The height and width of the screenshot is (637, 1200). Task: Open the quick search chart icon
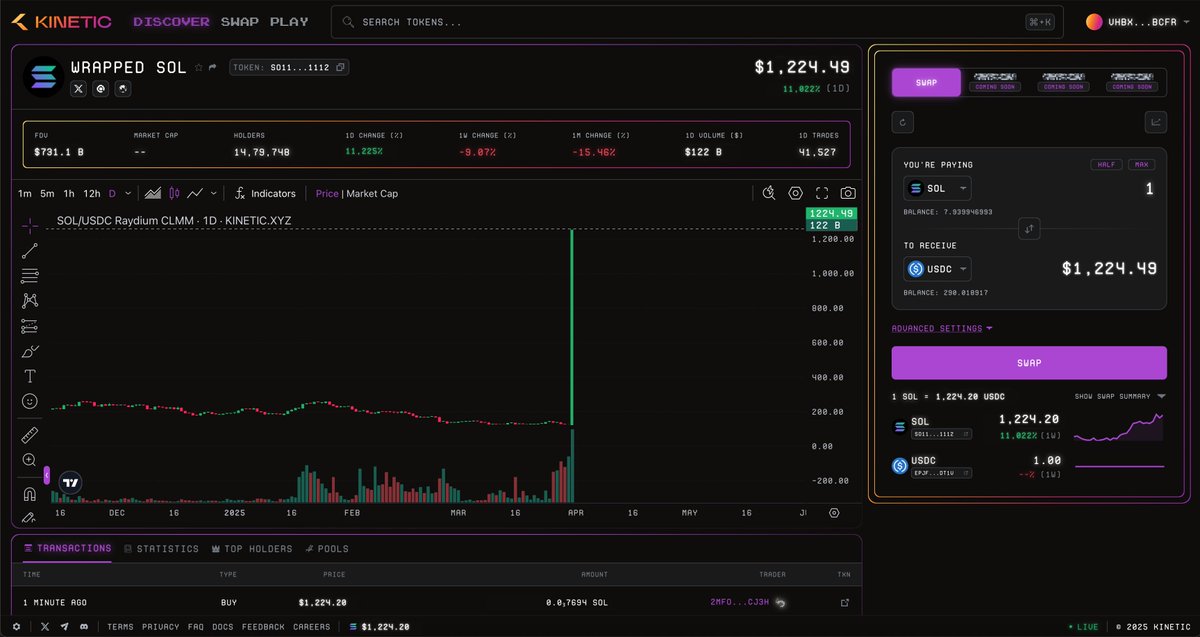pos(768,193)
